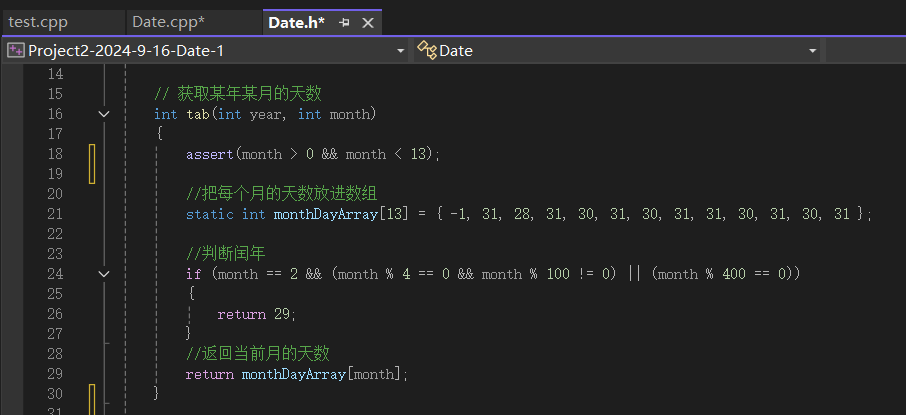Click the -1 value in the array
Viewport: 906px width, 415px height.
click(458, 214)
